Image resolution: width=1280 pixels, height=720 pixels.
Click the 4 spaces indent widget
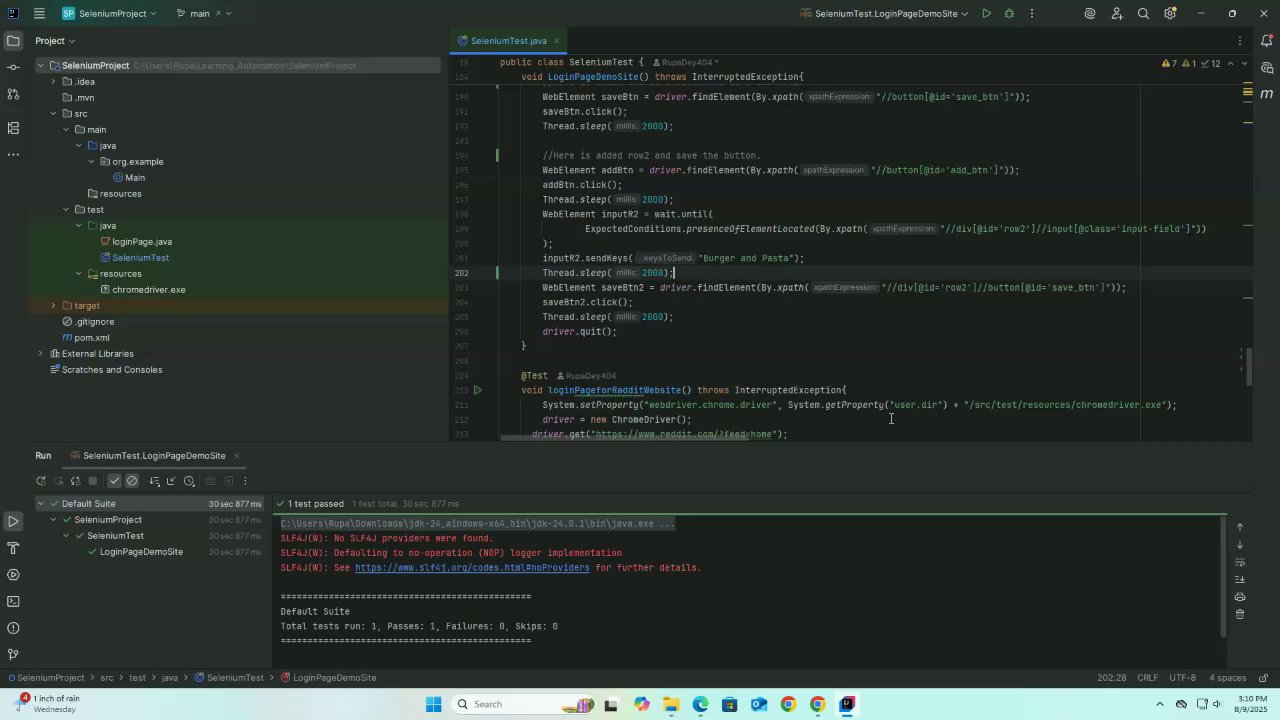pos(1228,678)
